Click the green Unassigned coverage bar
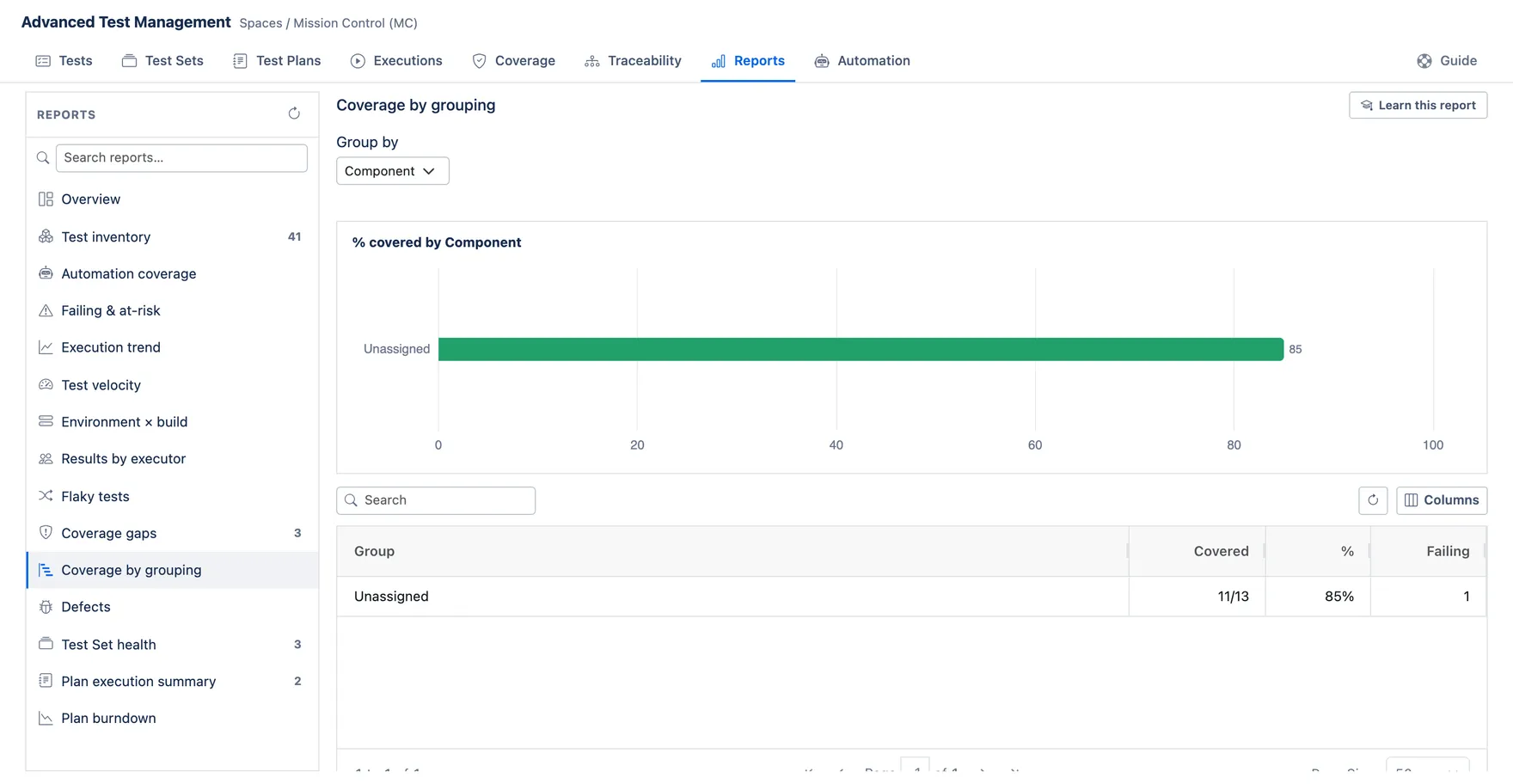Viewport: 1513px width, 784px height. coord(861,349)
